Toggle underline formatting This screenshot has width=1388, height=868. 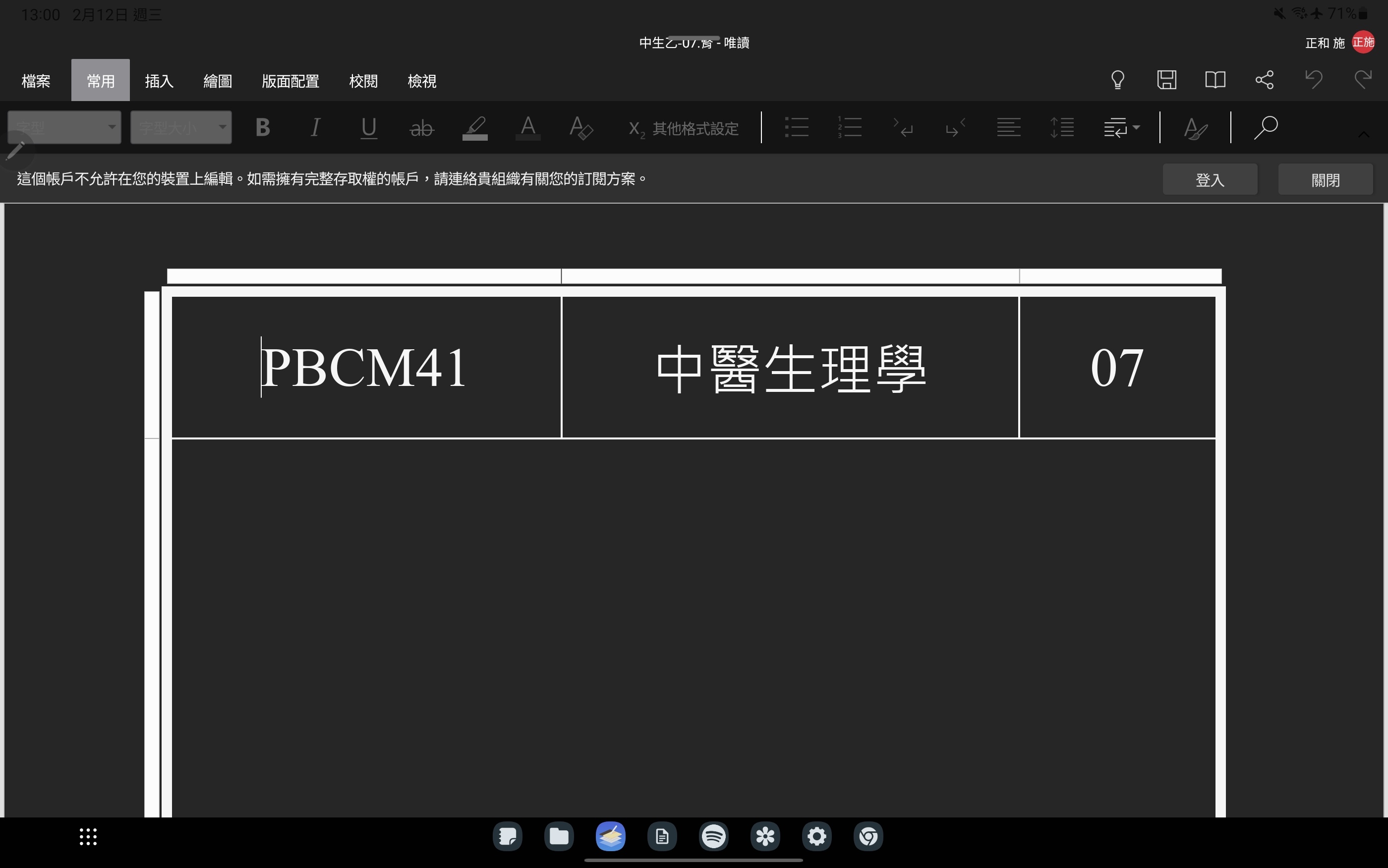(x=368, y=127)
